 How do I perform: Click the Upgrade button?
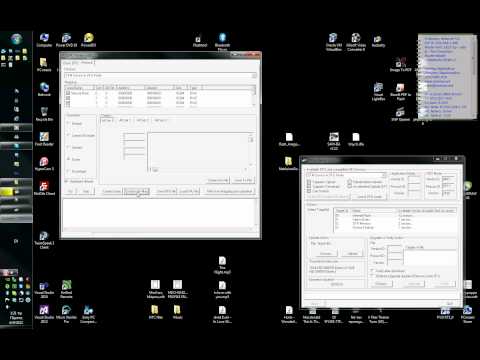(x=414, y=284)
